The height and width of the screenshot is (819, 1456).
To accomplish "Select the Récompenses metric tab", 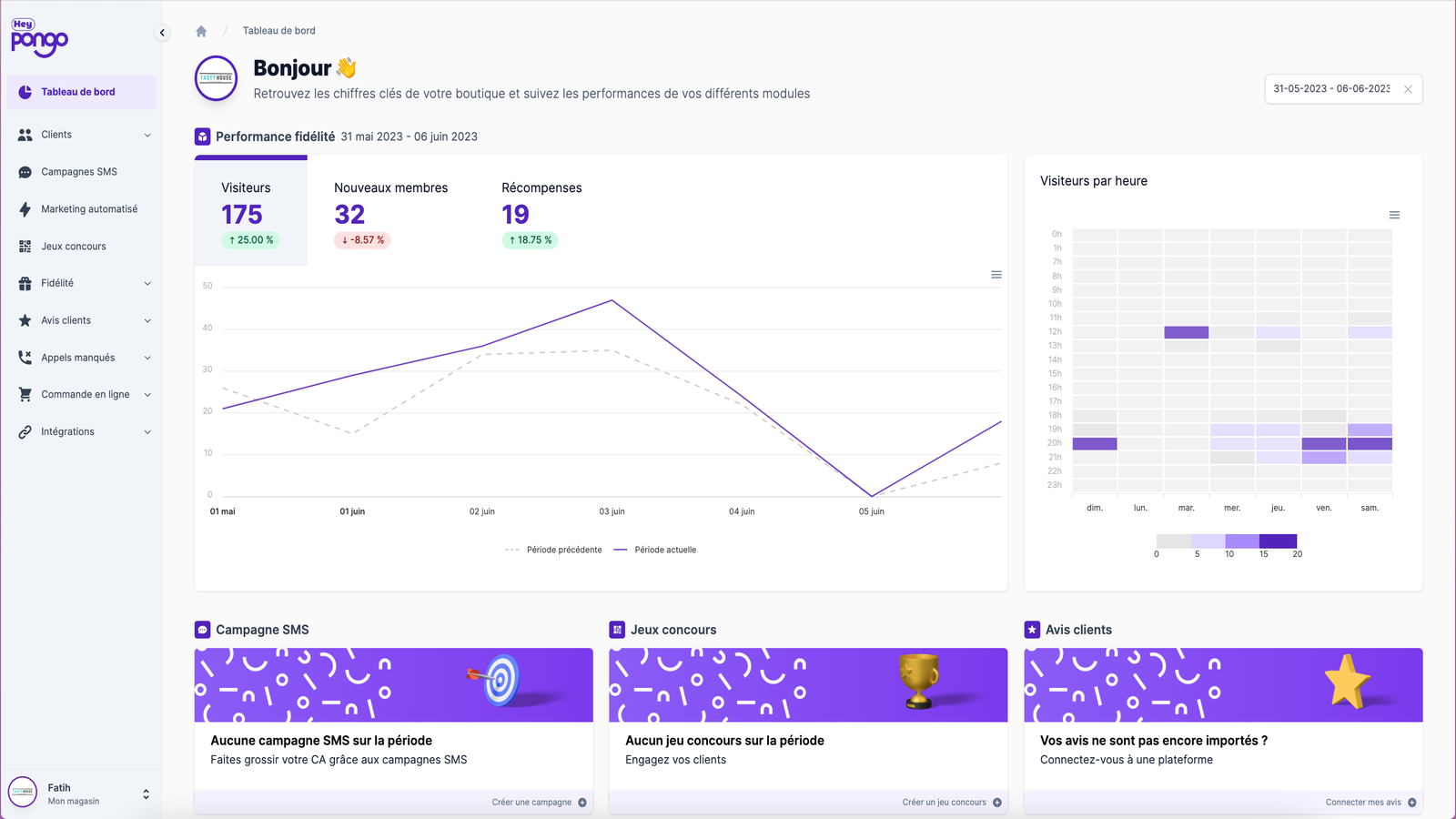I will tap(541, 213).
